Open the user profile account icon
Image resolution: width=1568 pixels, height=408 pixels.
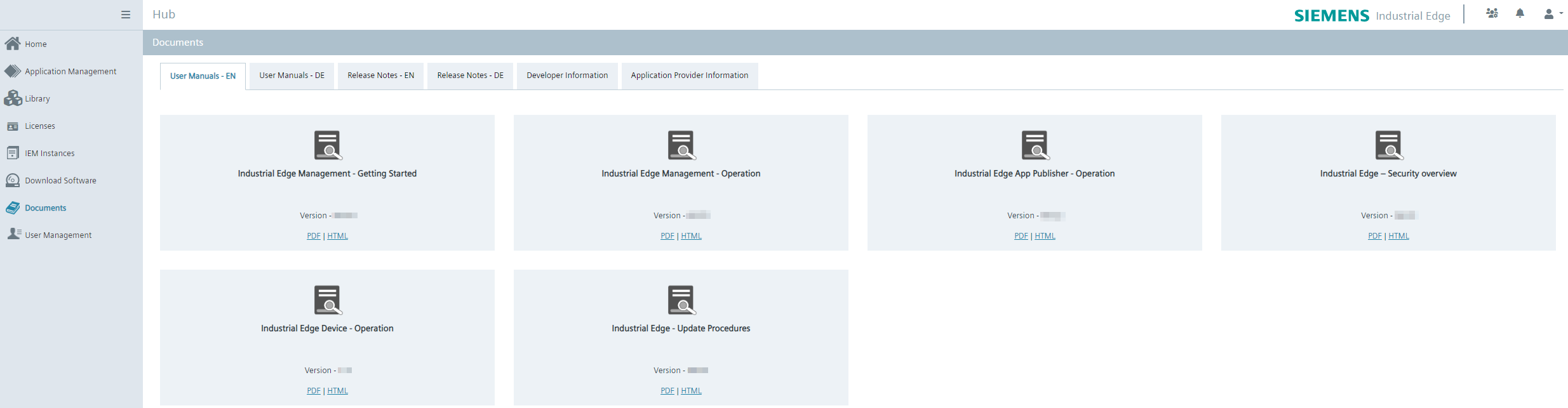coord(1549,14)
